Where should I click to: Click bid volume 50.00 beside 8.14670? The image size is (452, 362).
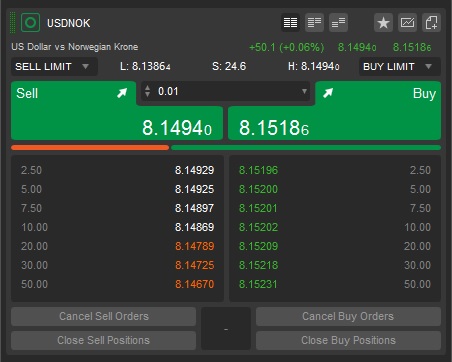34,284
